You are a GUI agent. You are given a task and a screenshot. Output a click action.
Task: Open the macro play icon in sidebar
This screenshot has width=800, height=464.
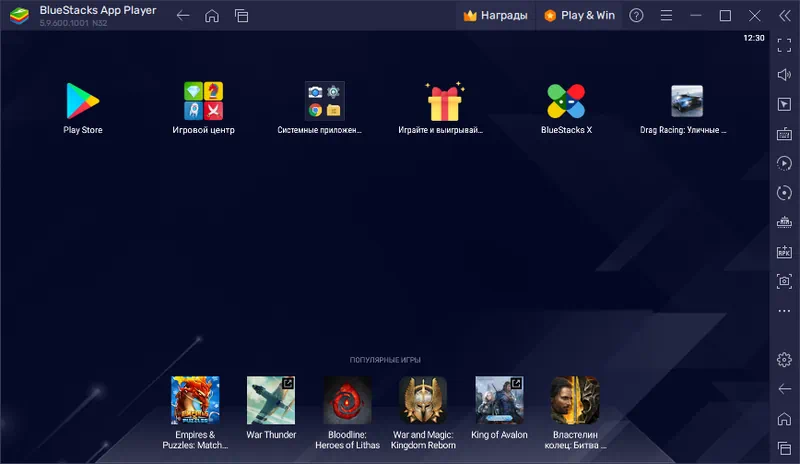(784, 163)
